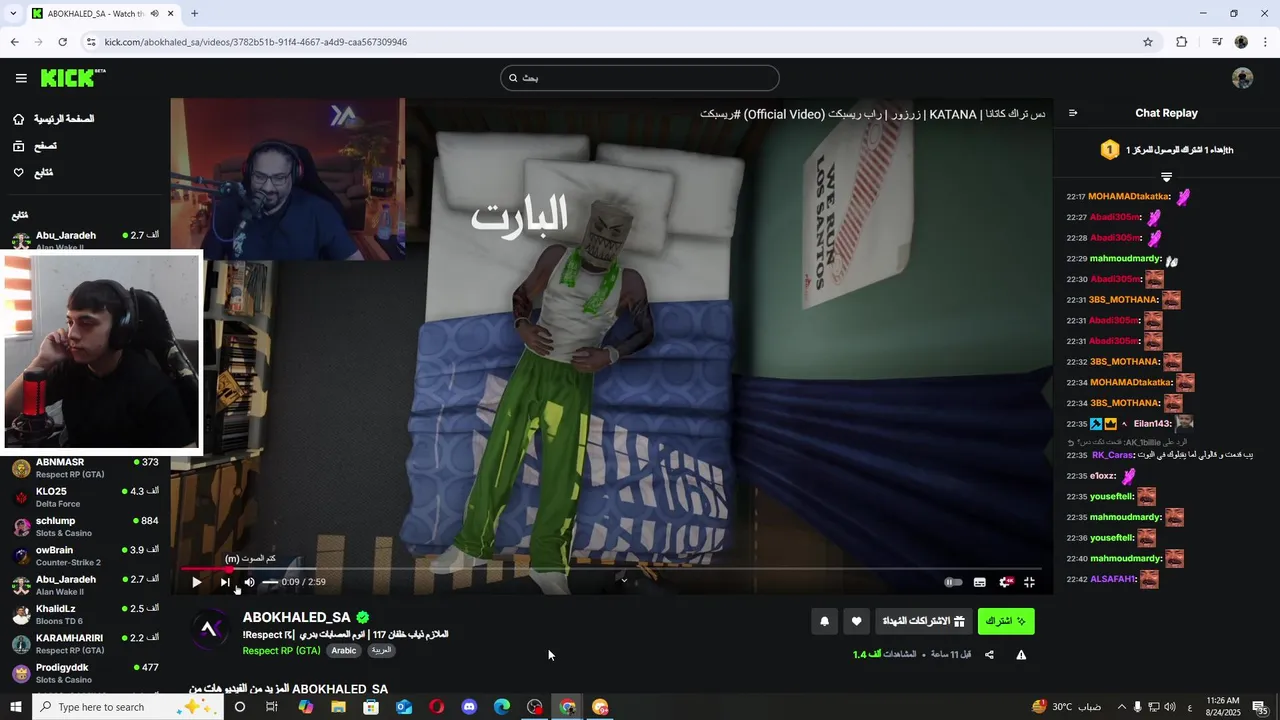Viewport: 1280px width, 720px height.
Task: Open Following in the sidebar
Action: (33, 173)
